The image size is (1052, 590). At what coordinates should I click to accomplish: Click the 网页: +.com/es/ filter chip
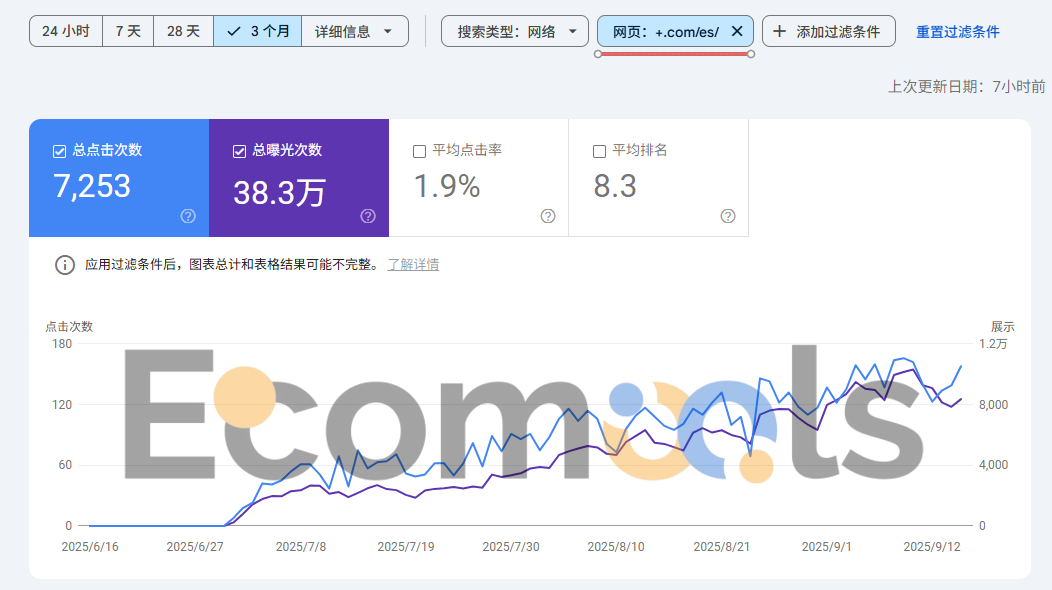(665, 31)
